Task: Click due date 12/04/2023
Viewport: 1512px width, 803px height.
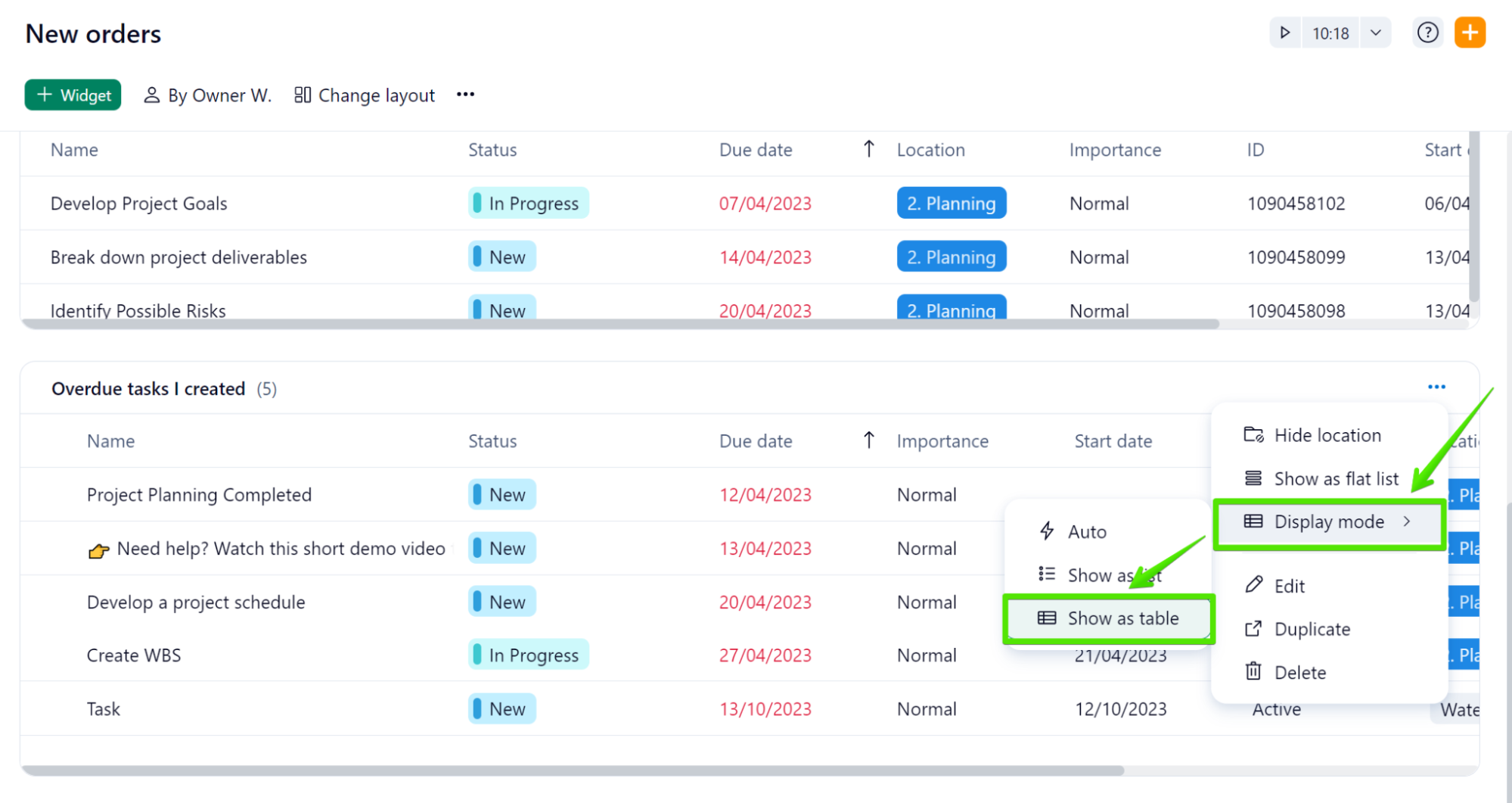Action: coord(765,495)
